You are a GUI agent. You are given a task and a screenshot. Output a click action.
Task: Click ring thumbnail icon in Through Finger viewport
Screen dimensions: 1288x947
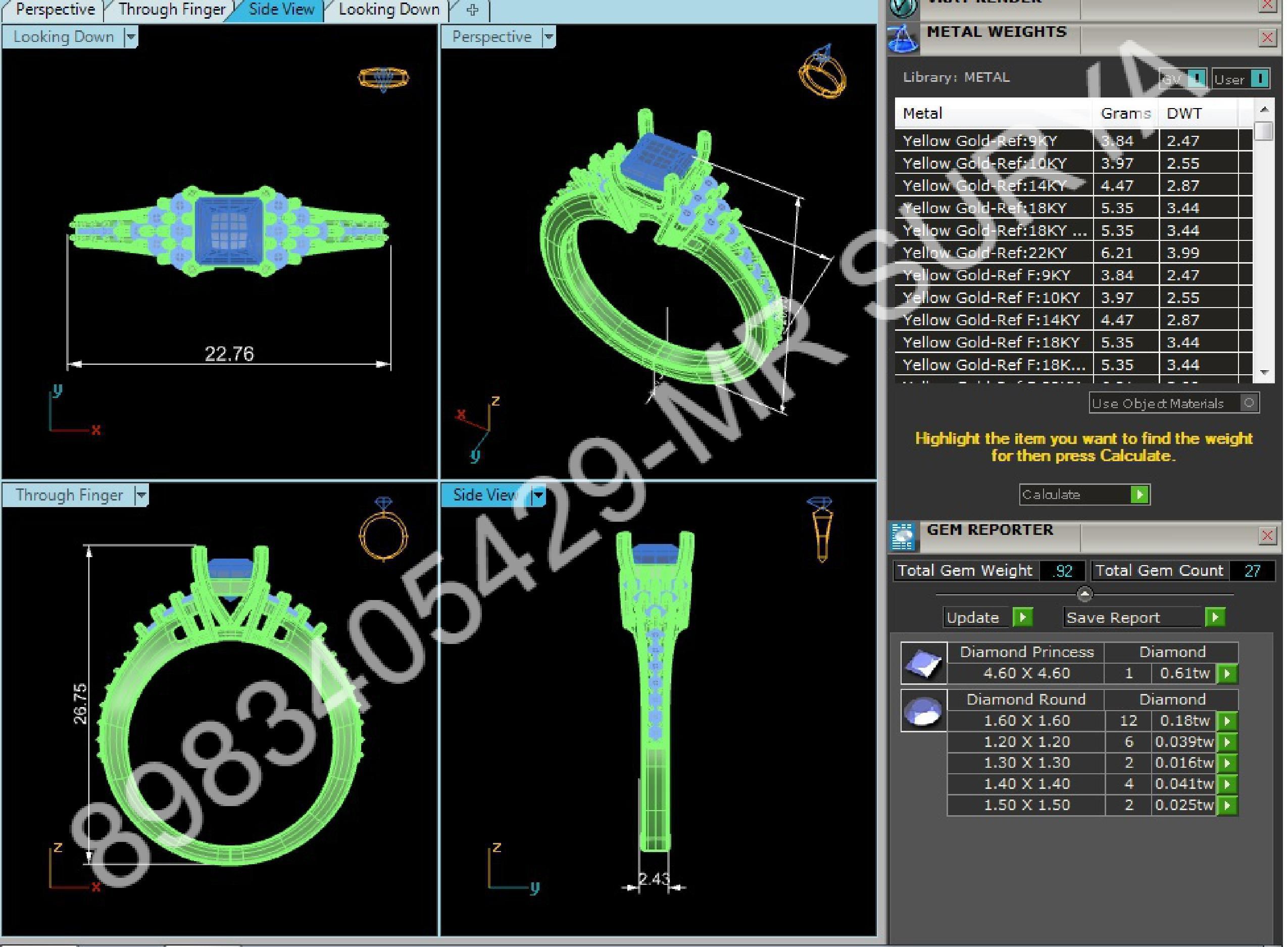(383, 528)
